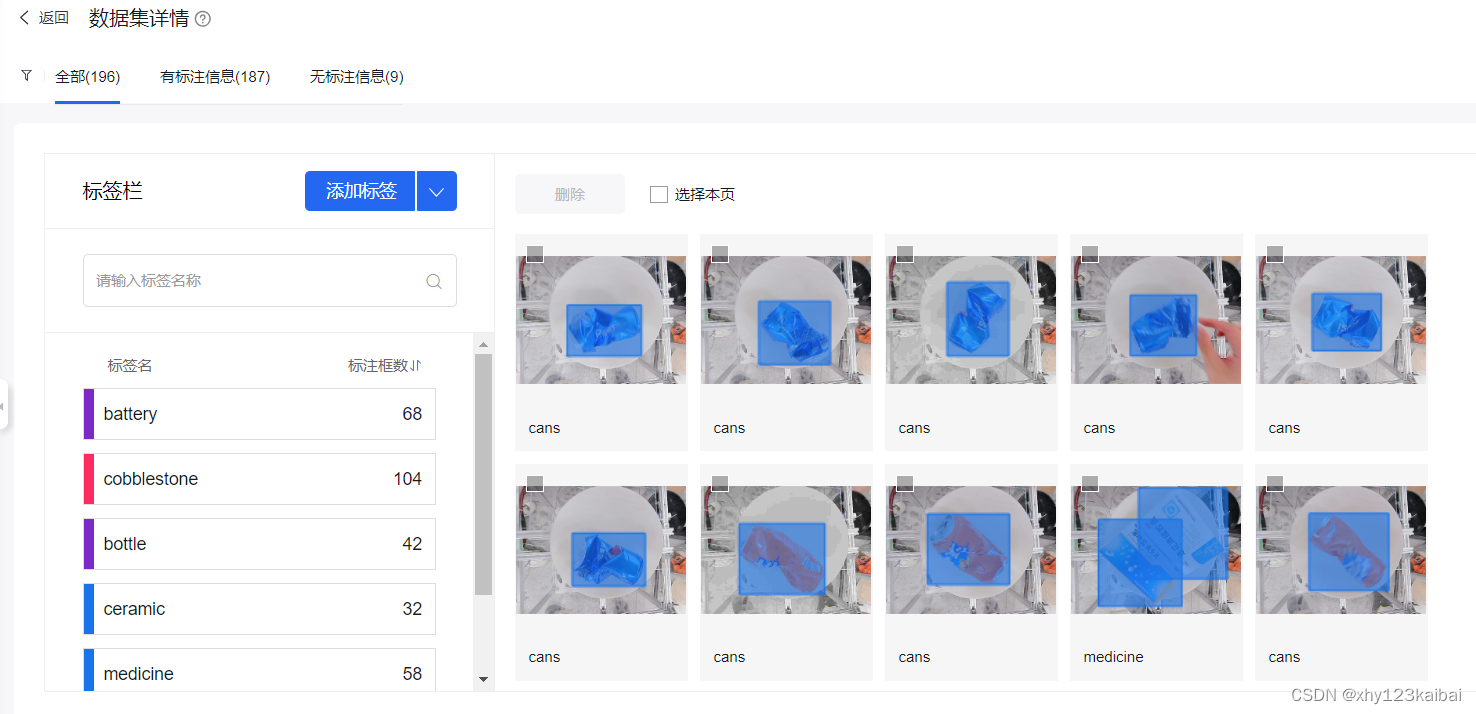
Task: Click the 删除 button
Action: pyautogui.click(x=570, y=194)
